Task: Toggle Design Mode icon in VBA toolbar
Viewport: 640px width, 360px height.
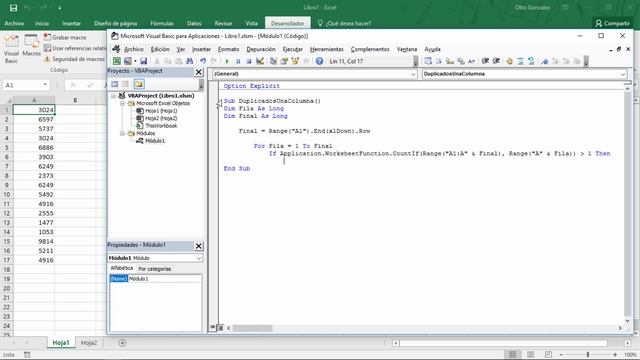Action: click(260, 61)
